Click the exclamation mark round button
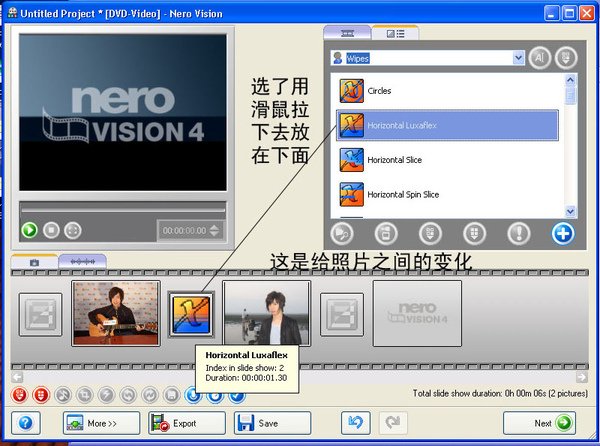600x446 pixels. 519,233
